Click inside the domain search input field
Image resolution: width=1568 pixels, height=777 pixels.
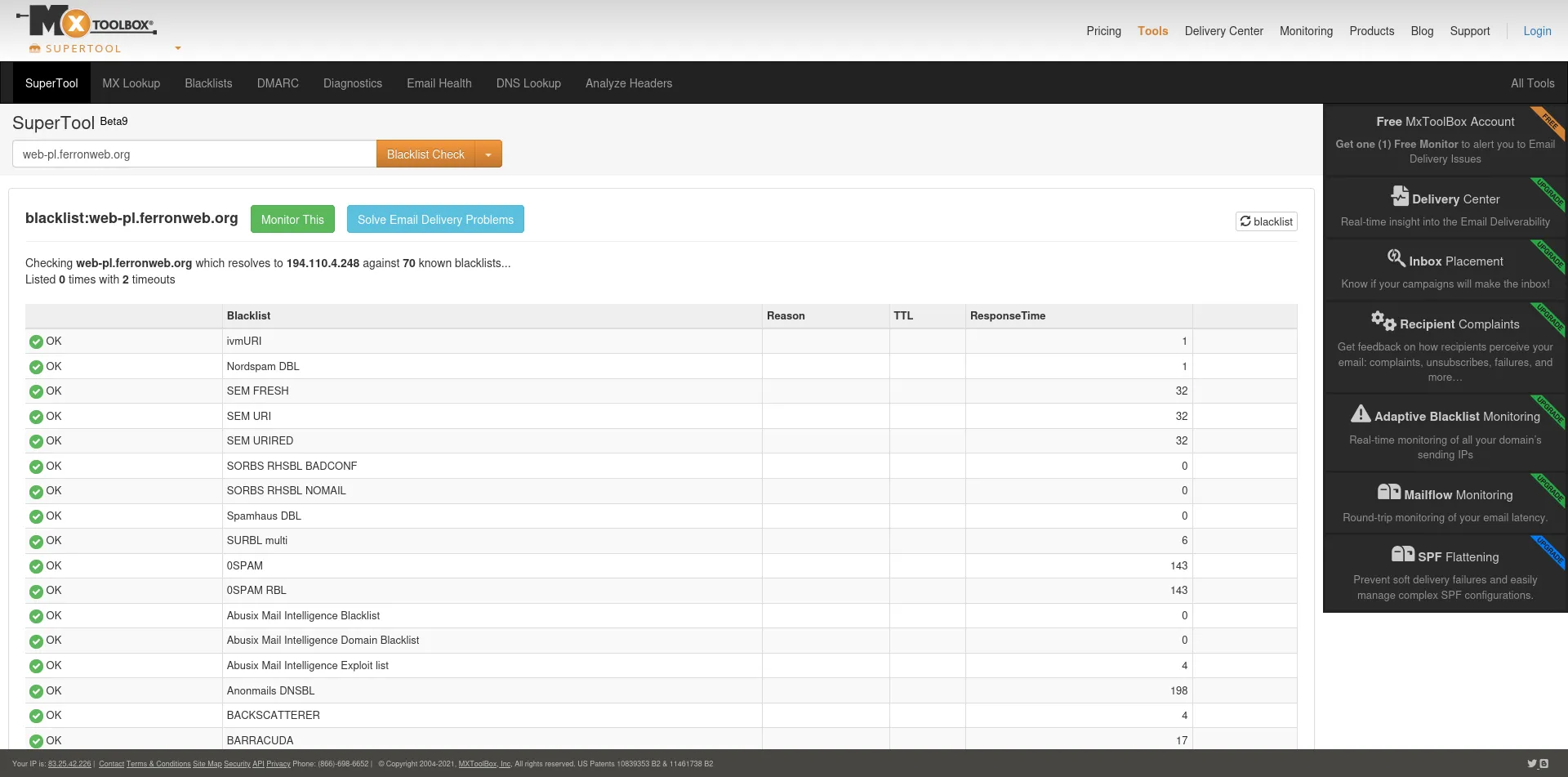coord(193,154)
